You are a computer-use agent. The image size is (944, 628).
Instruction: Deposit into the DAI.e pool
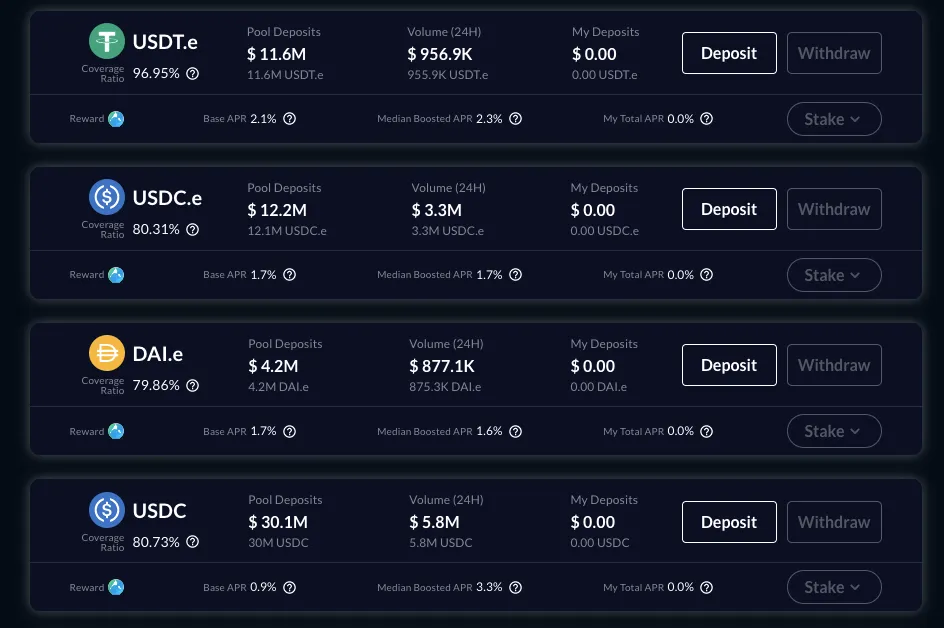pos(729,365)
